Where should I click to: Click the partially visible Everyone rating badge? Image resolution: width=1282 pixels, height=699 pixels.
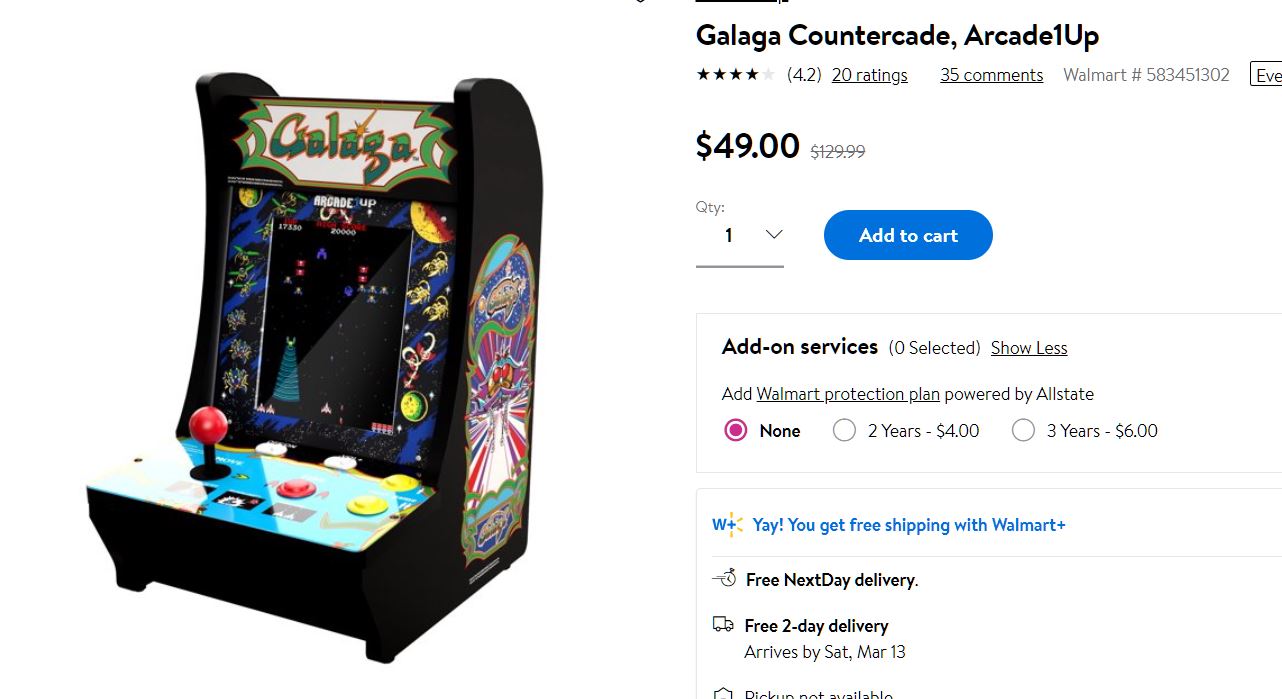(1266, 75)
